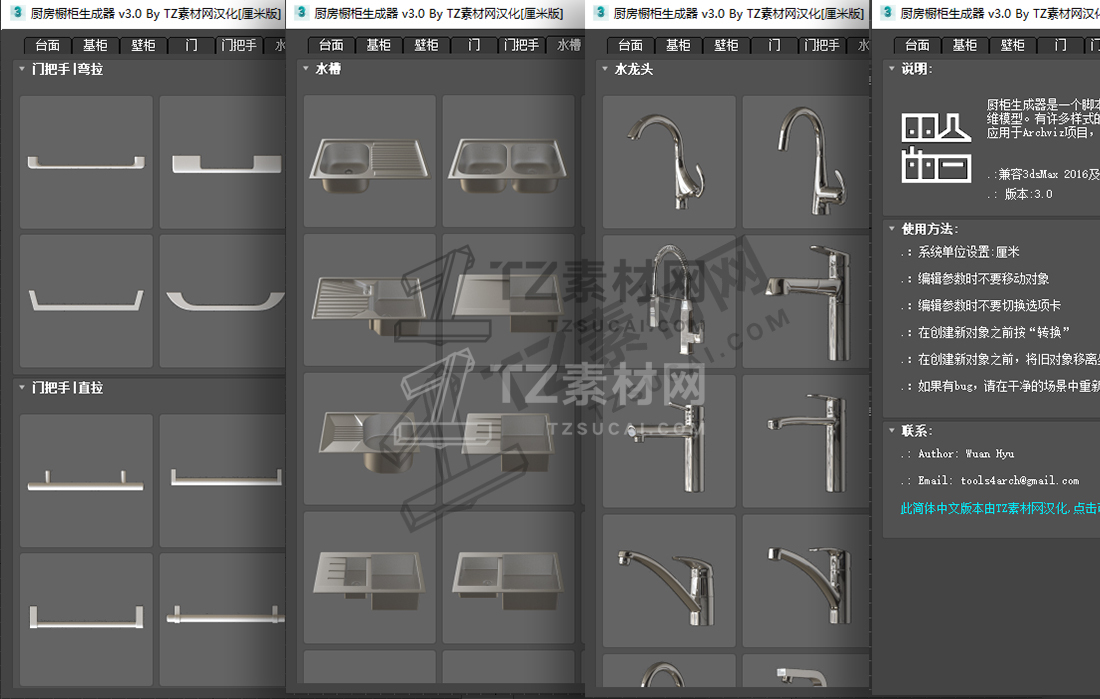Collapse the 联系 section
Image resolution: width=1100 pixels, height=699 pixels.
tap(892, 430)
